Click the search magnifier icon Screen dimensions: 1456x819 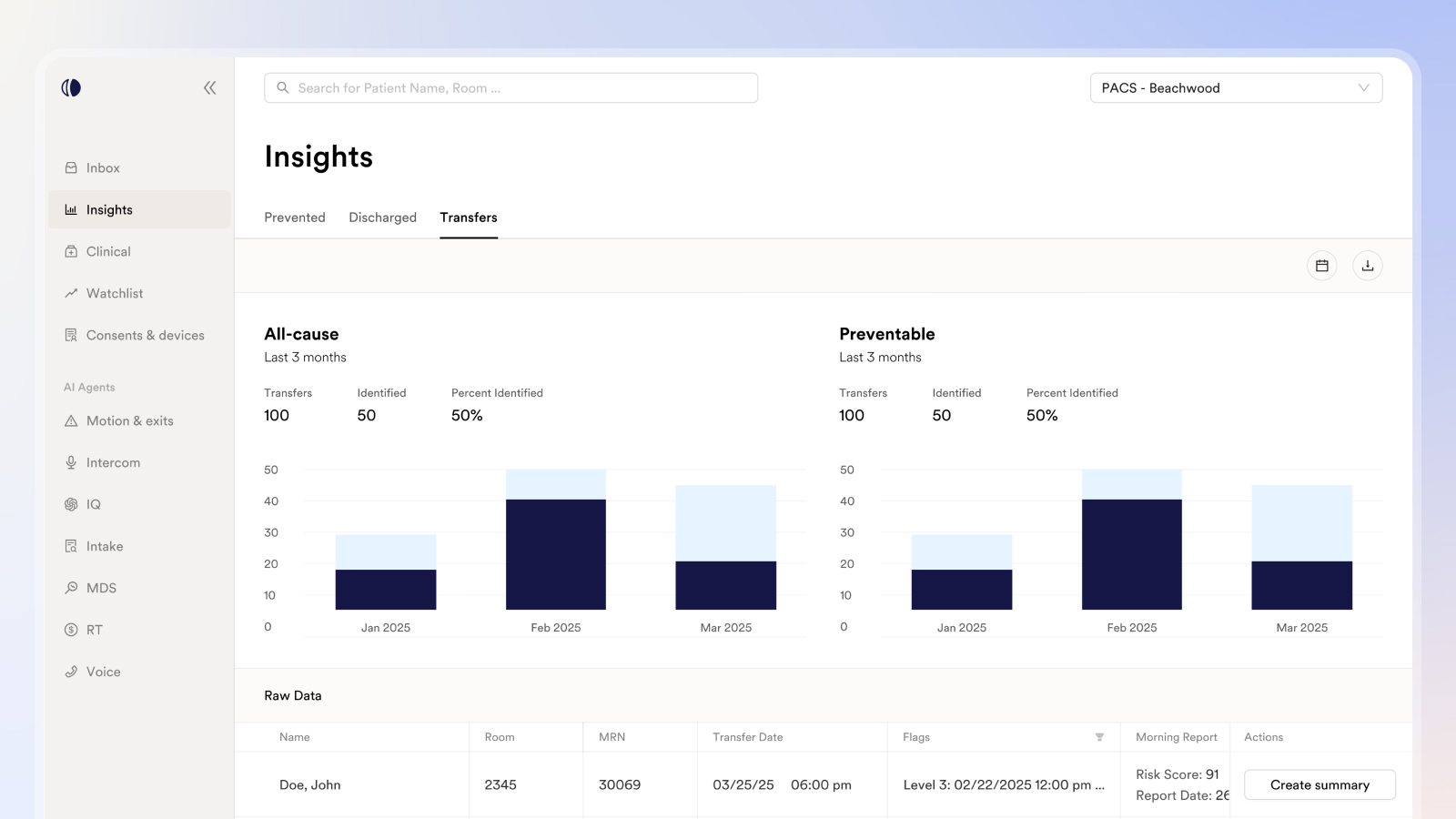point(283,87)
